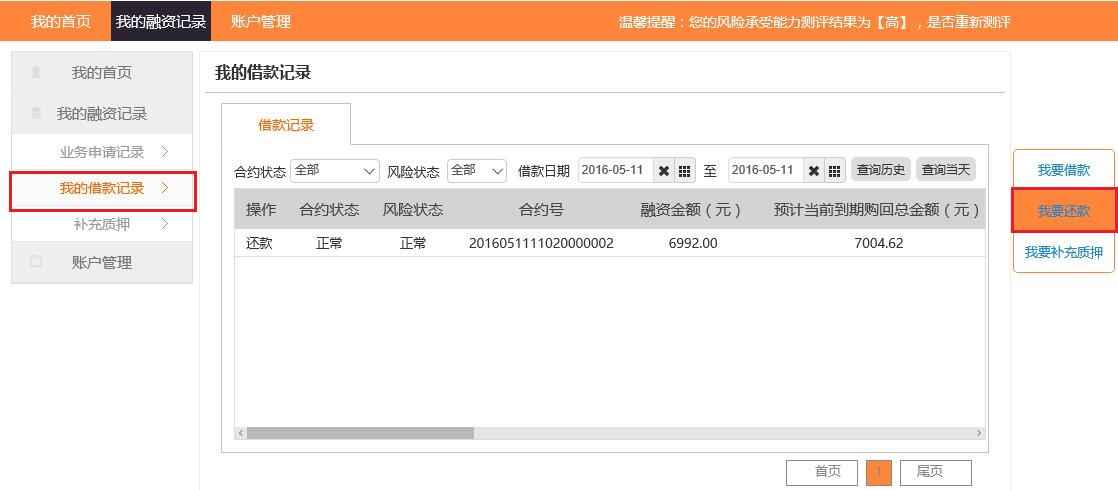Click the risk assessment reminder text
Image resolution: width=1118 pixels, height=490 pixels.
point(814,22)
